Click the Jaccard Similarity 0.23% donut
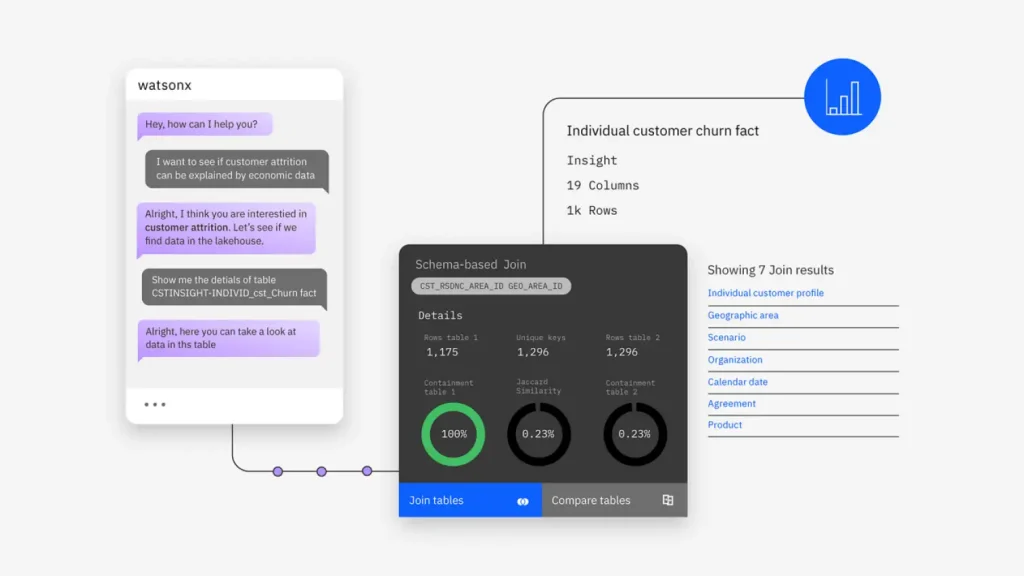This screenshot has height=576, width=1024. tap(539, 434)
